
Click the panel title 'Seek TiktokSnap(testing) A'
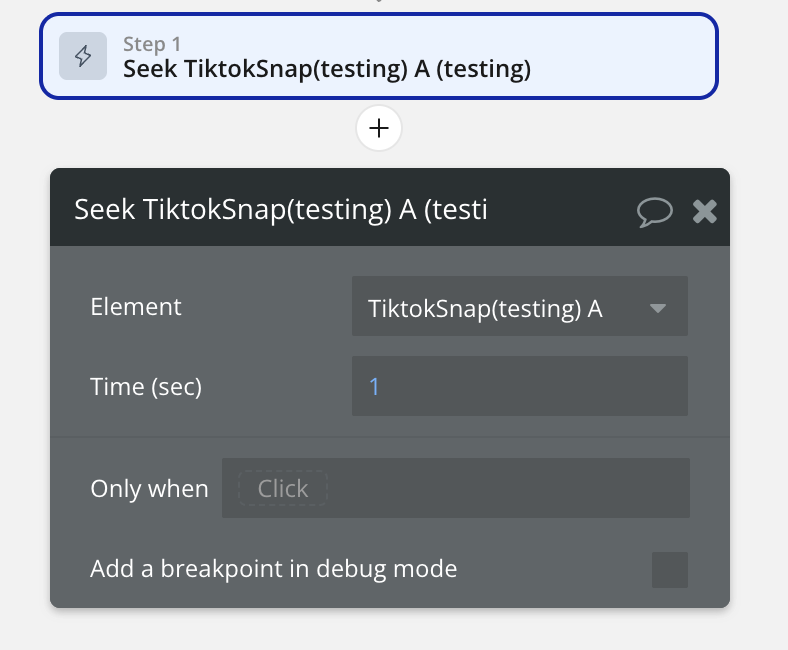click(281, 210)
